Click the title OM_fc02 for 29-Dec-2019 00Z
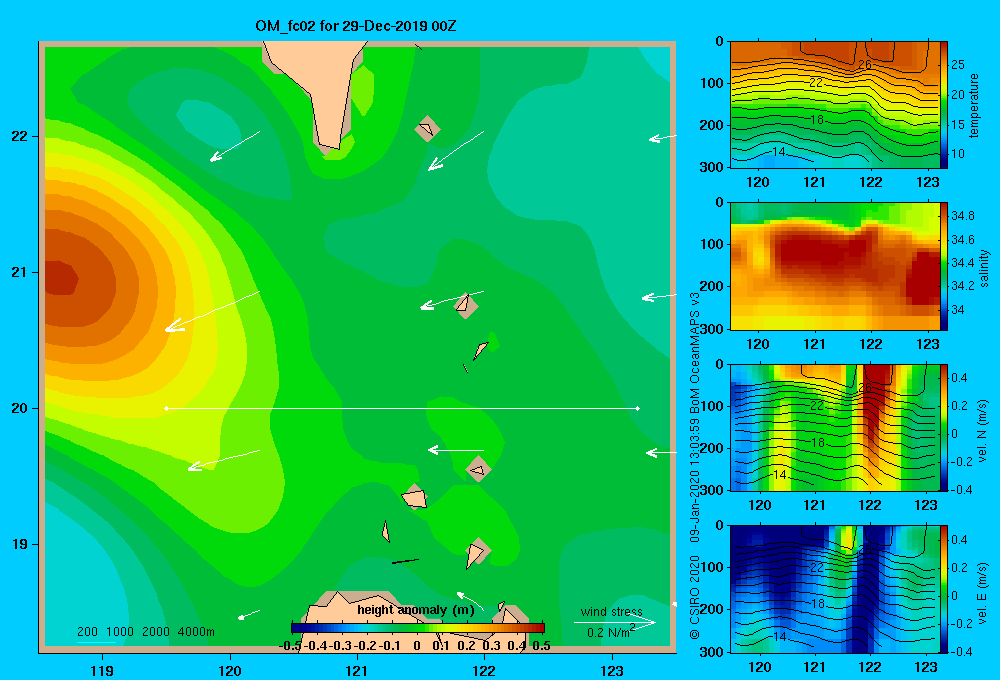1000x680 pixels. 355,26
